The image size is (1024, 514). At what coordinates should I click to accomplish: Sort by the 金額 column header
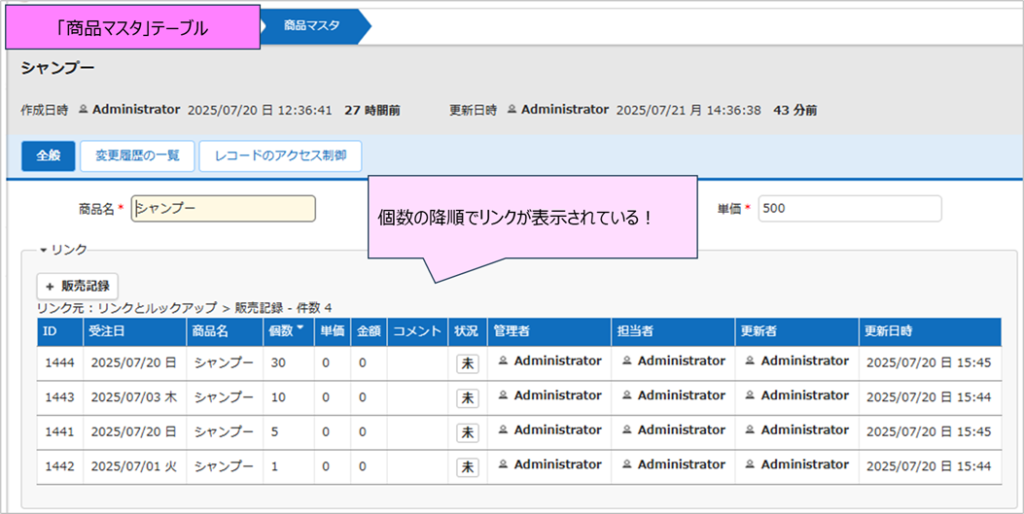click(x=369, y=332)
